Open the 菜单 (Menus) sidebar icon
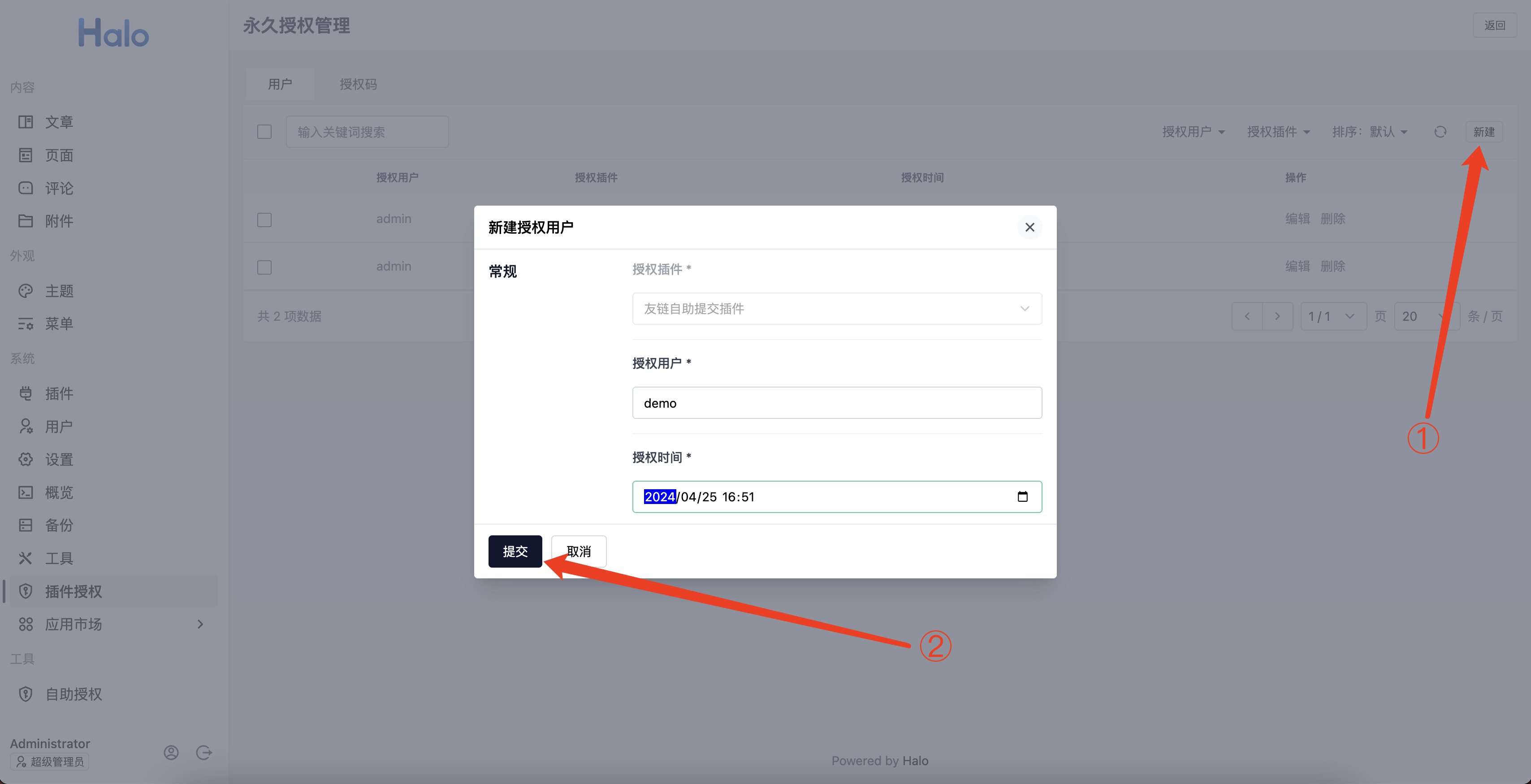Image resolution: width=1531 pixels, height=784 pixels. pyautogui.click(x=26, y=324)
